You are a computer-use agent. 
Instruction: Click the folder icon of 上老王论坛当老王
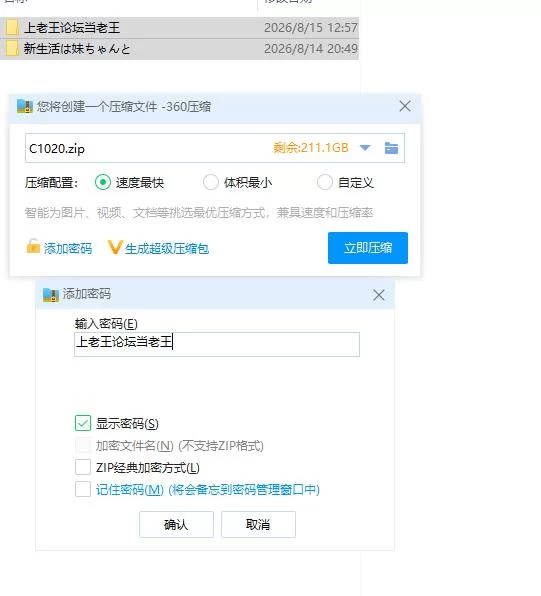pos(12,27)
